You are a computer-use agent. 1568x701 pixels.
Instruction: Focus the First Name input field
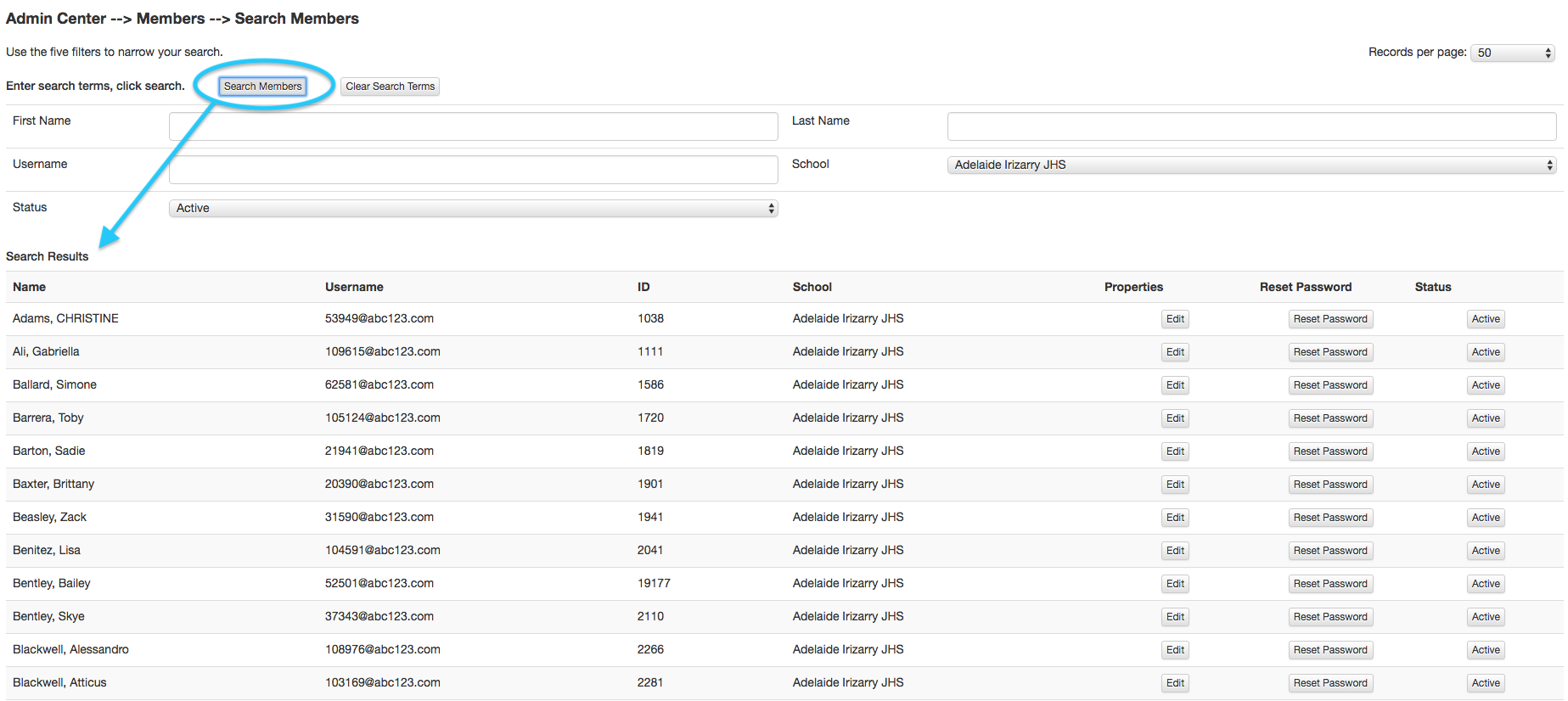[x=474, y=126]
